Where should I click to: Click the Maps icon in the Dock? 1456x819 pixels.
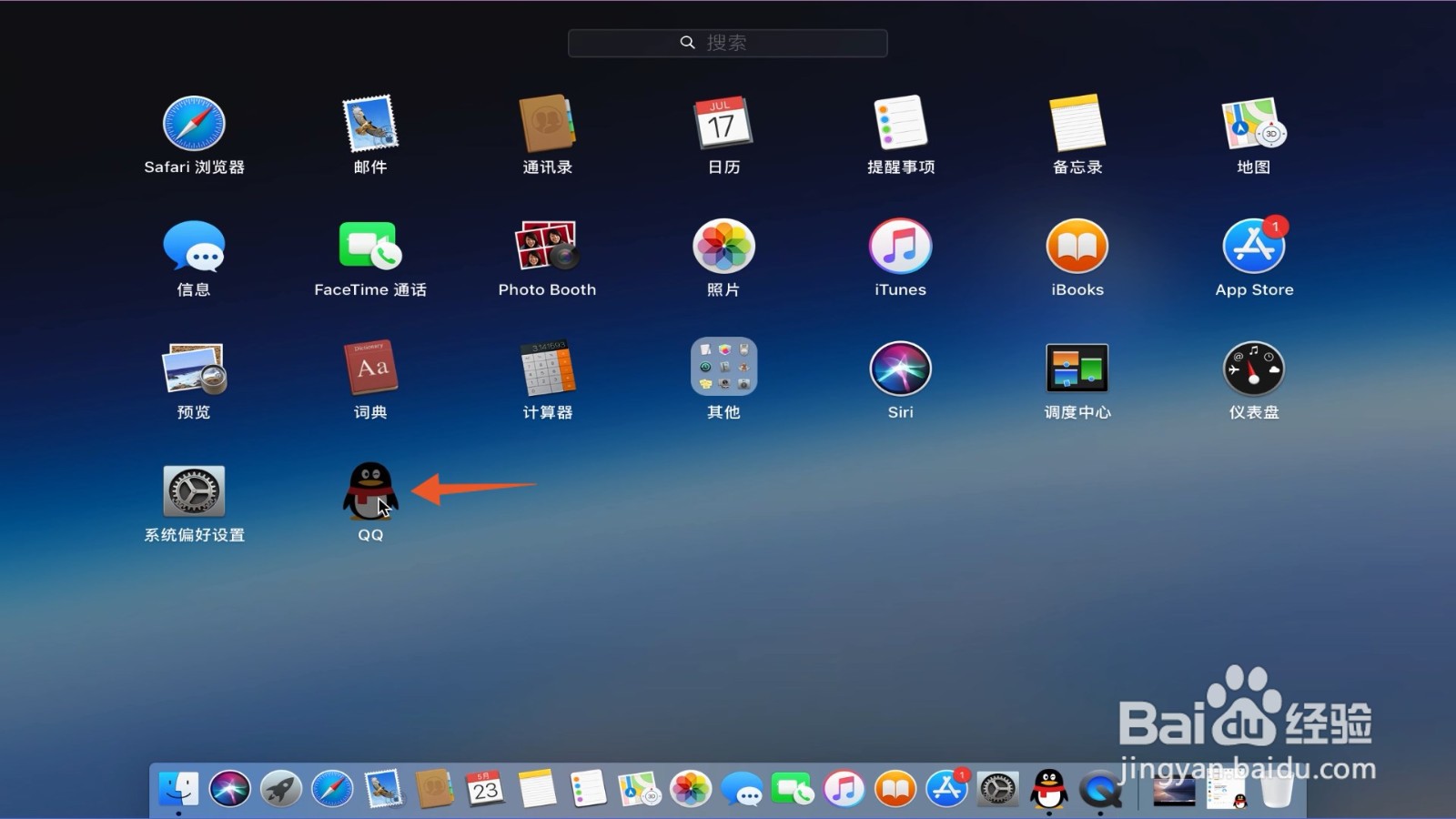point(640,788)
